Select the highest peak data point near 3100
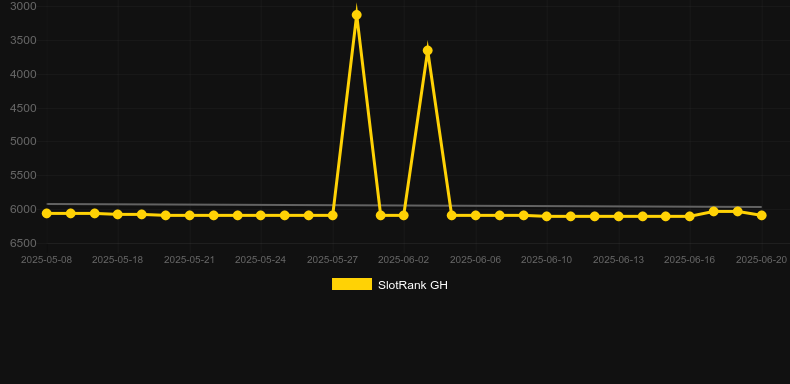This screenshot has width=790, height=384. [357, 15]
